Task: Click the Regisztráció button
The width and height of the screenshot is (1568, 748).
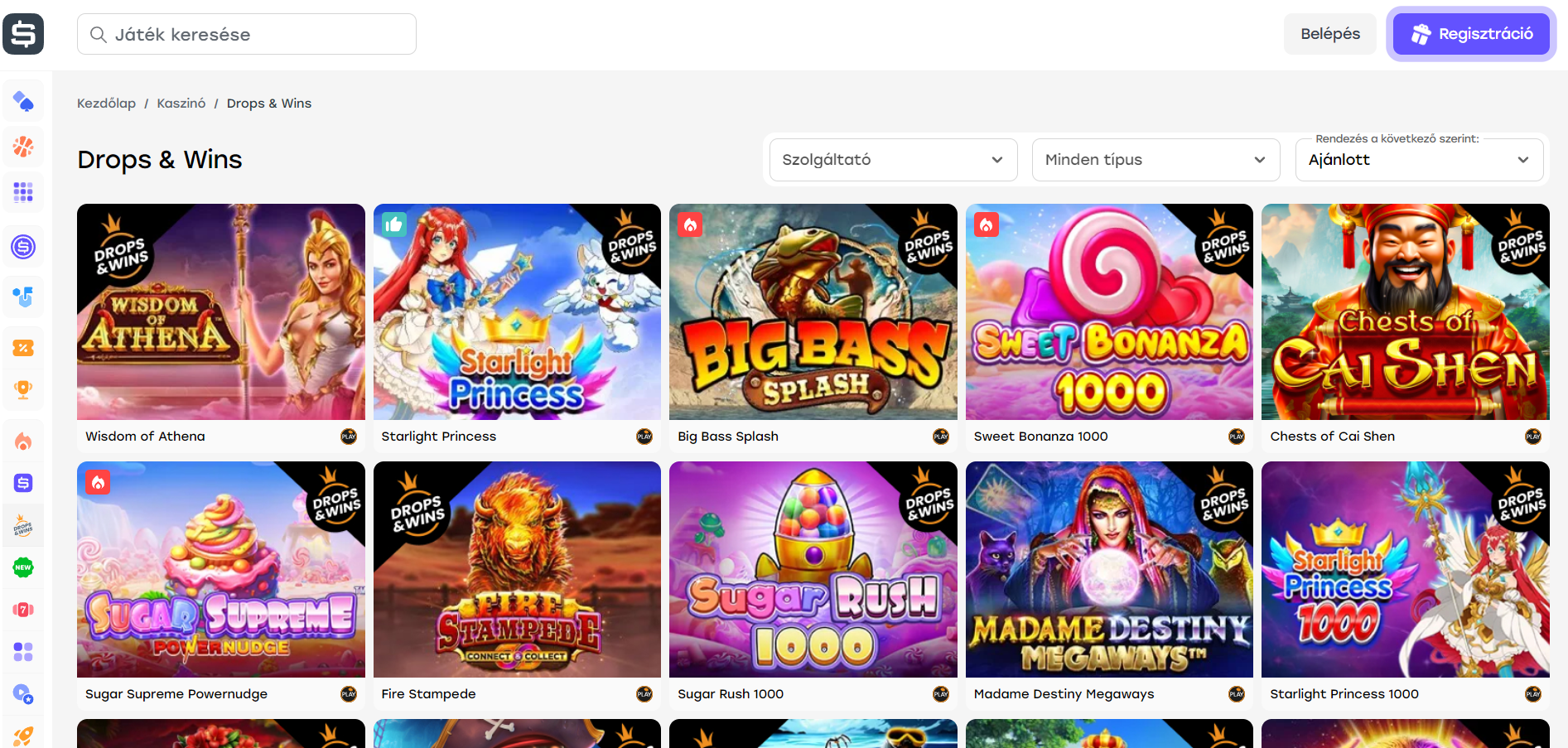Action: [1471, 34]
